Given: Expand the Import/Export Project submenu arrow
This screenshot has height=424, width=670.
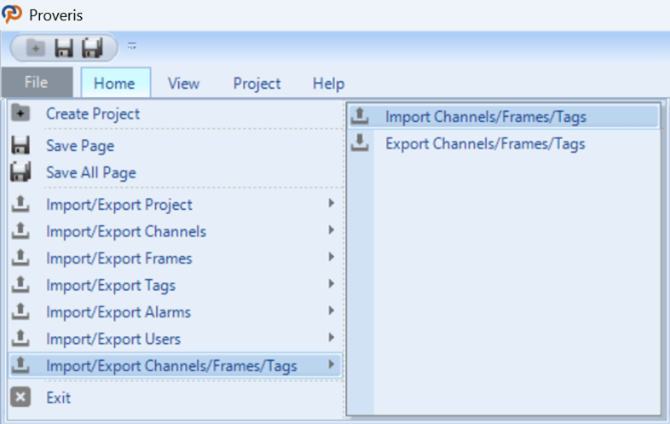Looking at the screenshot, I should [x=331, y=203].
